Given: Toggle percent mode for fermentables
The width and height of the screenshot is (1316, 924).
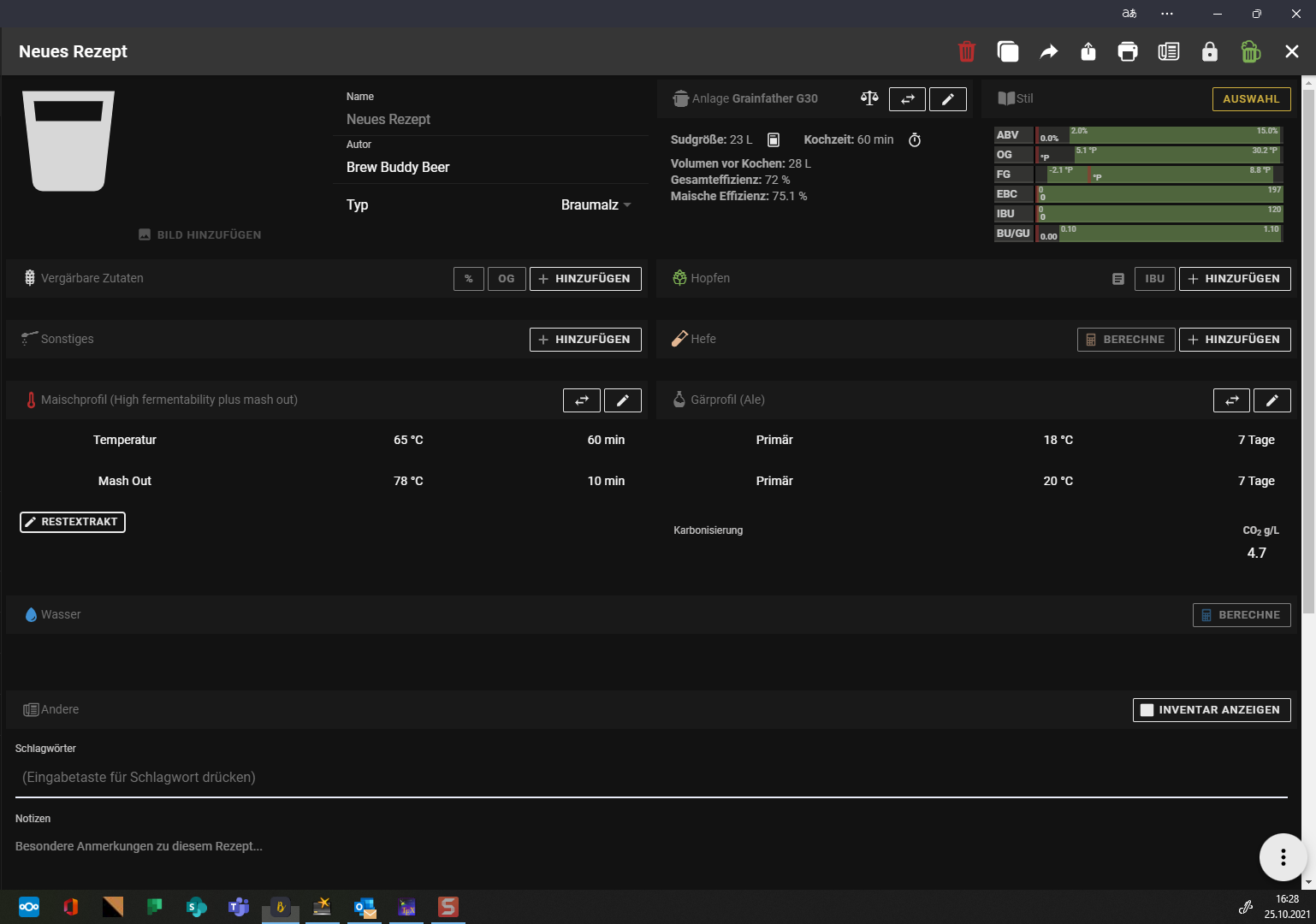Looking at the screenshot, I should point(468,279).
